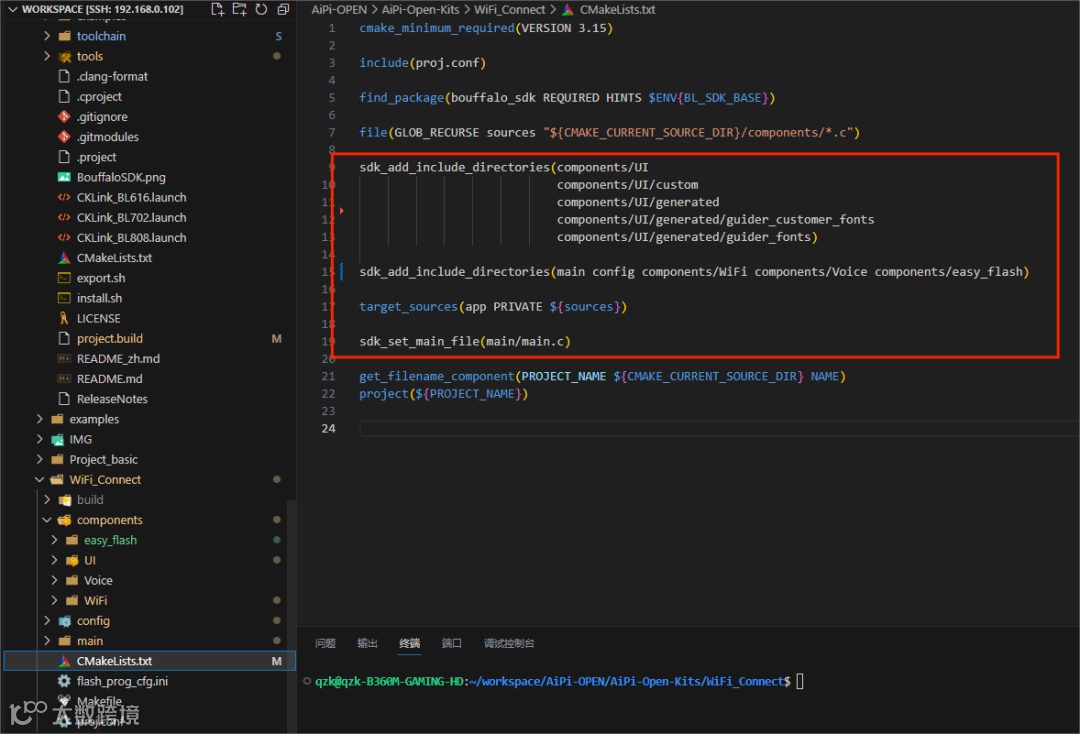
Task: Expand the toolchain folder
Action: pyautogui.click(x=47, y=36)
